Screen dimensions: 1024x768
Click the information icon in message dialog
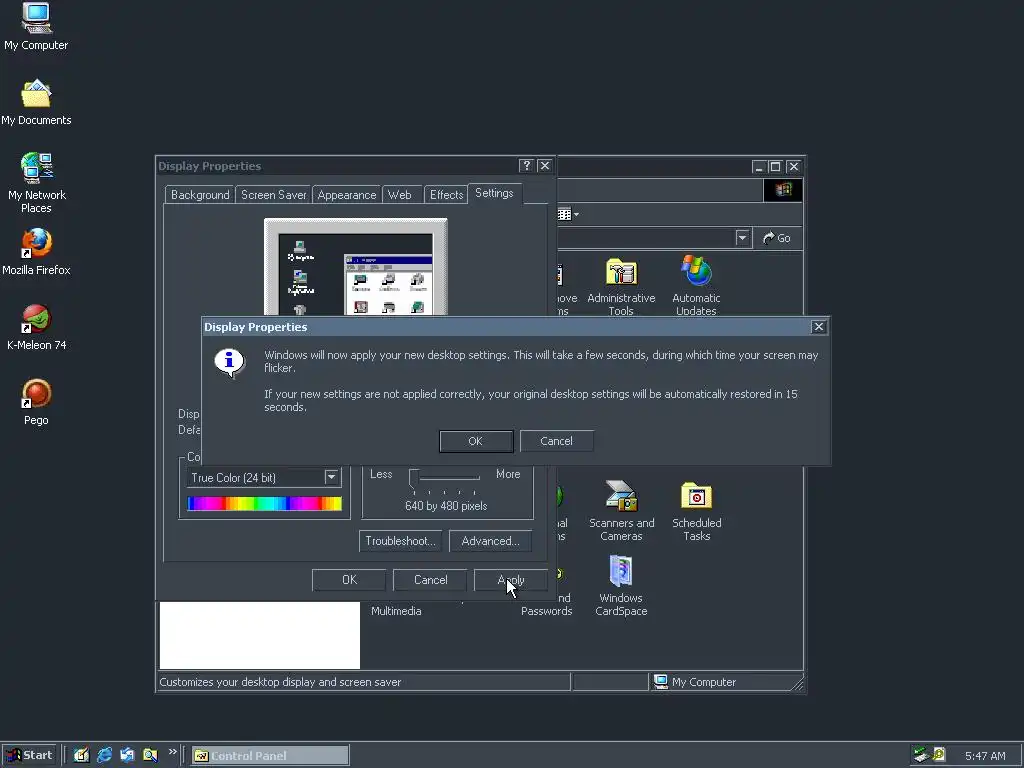(x=229, y=363)
